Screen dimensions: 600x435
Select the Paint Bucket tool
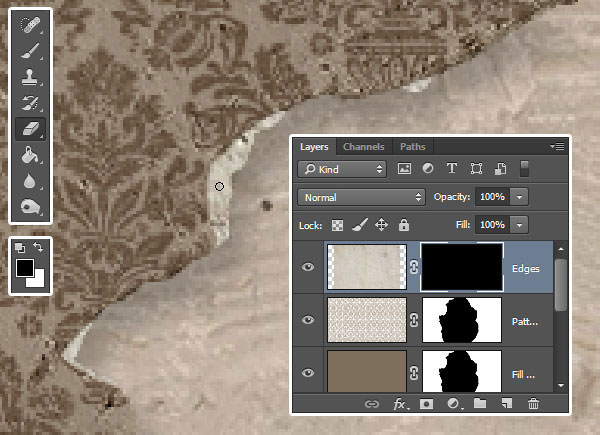30,156
